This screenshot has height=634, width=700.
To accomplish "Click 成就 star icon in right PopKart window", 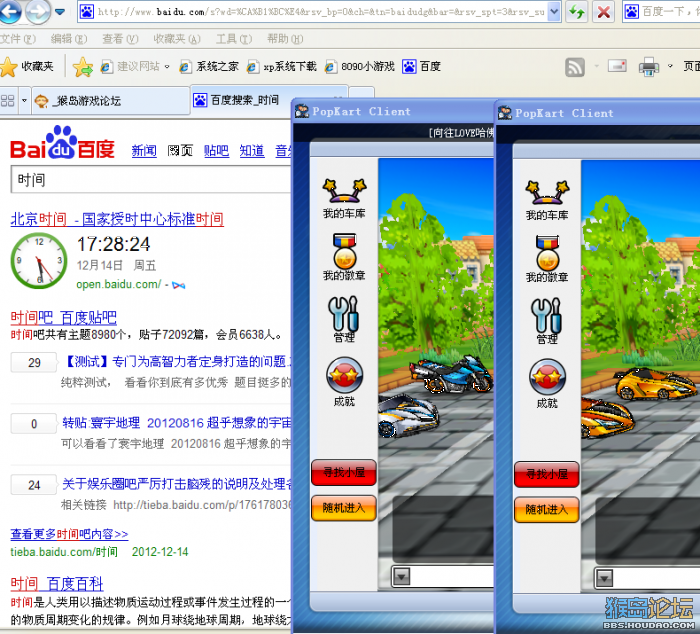I will point(547,384).
